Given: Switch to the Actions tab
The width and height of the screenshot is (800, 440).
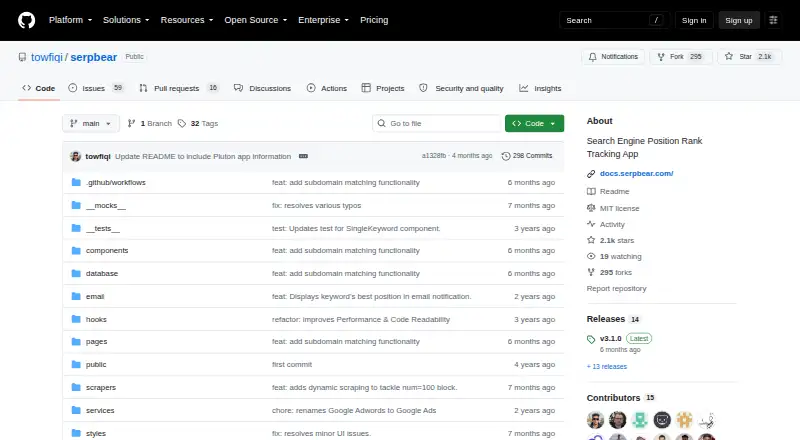Looking at the screenshot, I should pos(327,88).
